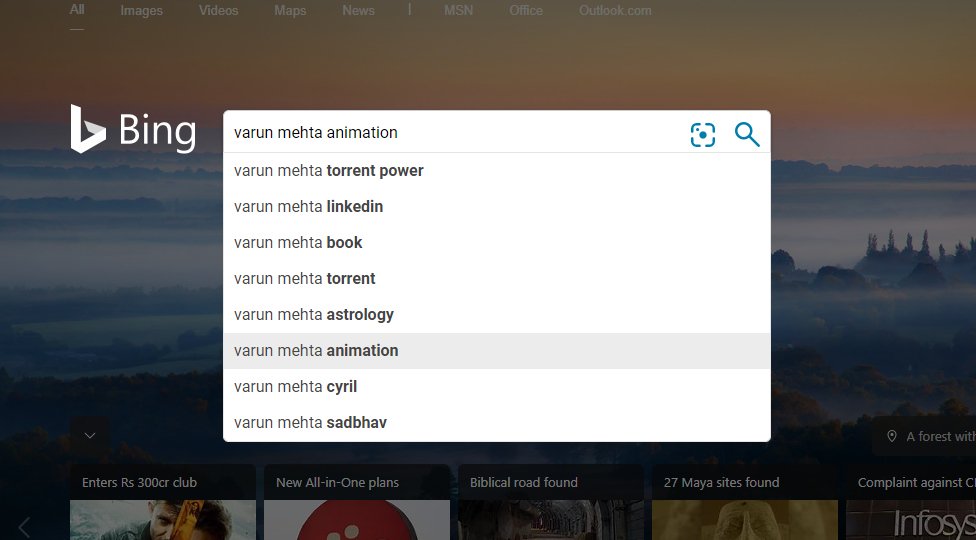Click 'A forest with' image caption
The width and height of the screenshot is (976, 540).
(x=941, y=437)
